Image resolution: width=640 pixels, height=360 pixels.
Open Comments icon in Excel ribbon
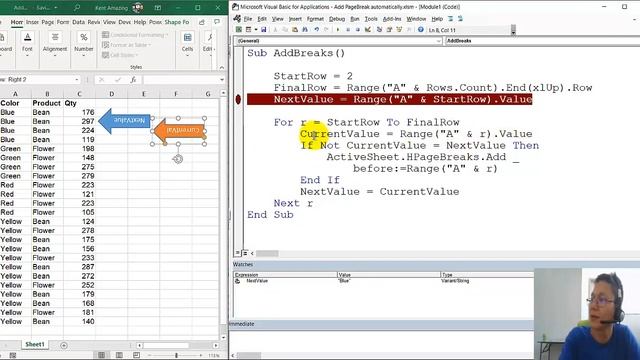(217, 22)
